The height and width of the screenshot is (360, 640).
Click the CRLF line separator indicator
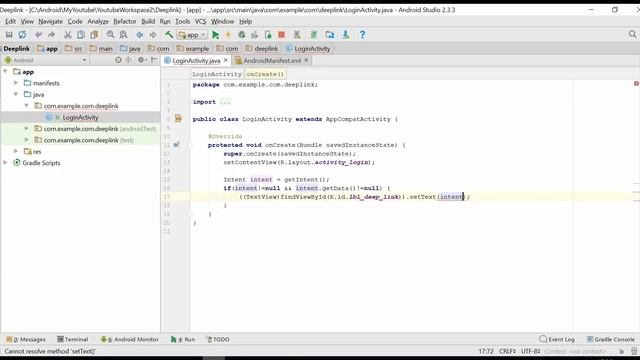click(507, 351)
